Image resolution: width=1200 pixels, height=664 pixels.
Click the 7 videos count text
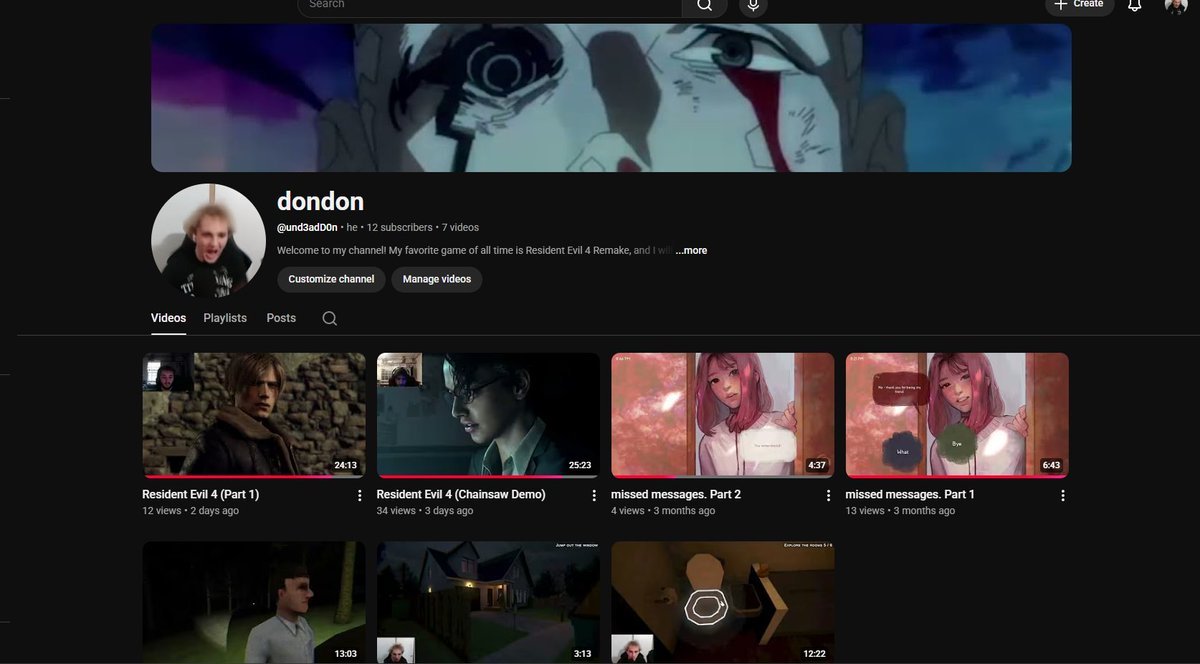pos(460,227)
